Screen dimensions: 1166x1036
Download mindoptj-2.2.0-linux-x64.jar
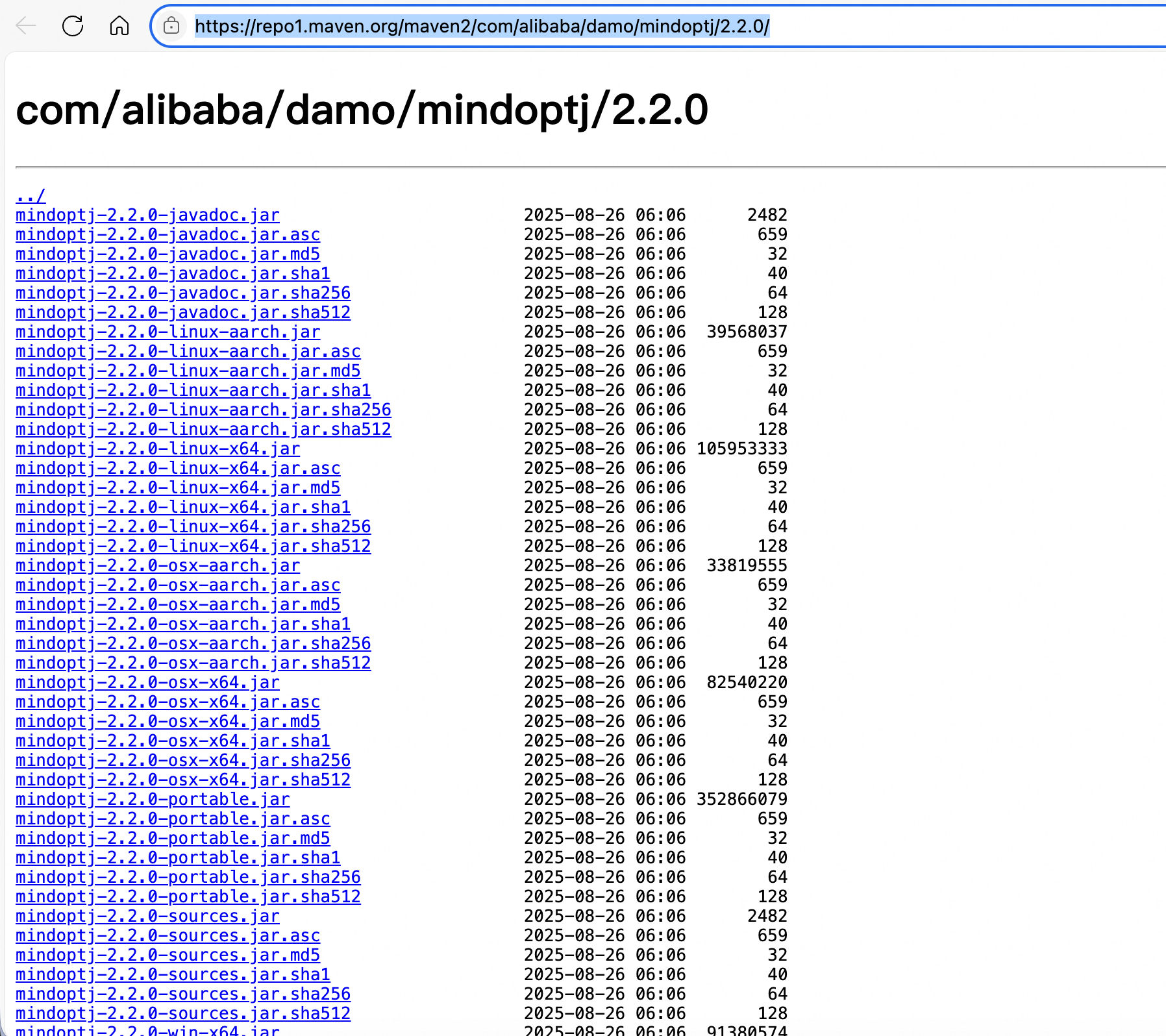pyautogui.click(x=158, y=449)
